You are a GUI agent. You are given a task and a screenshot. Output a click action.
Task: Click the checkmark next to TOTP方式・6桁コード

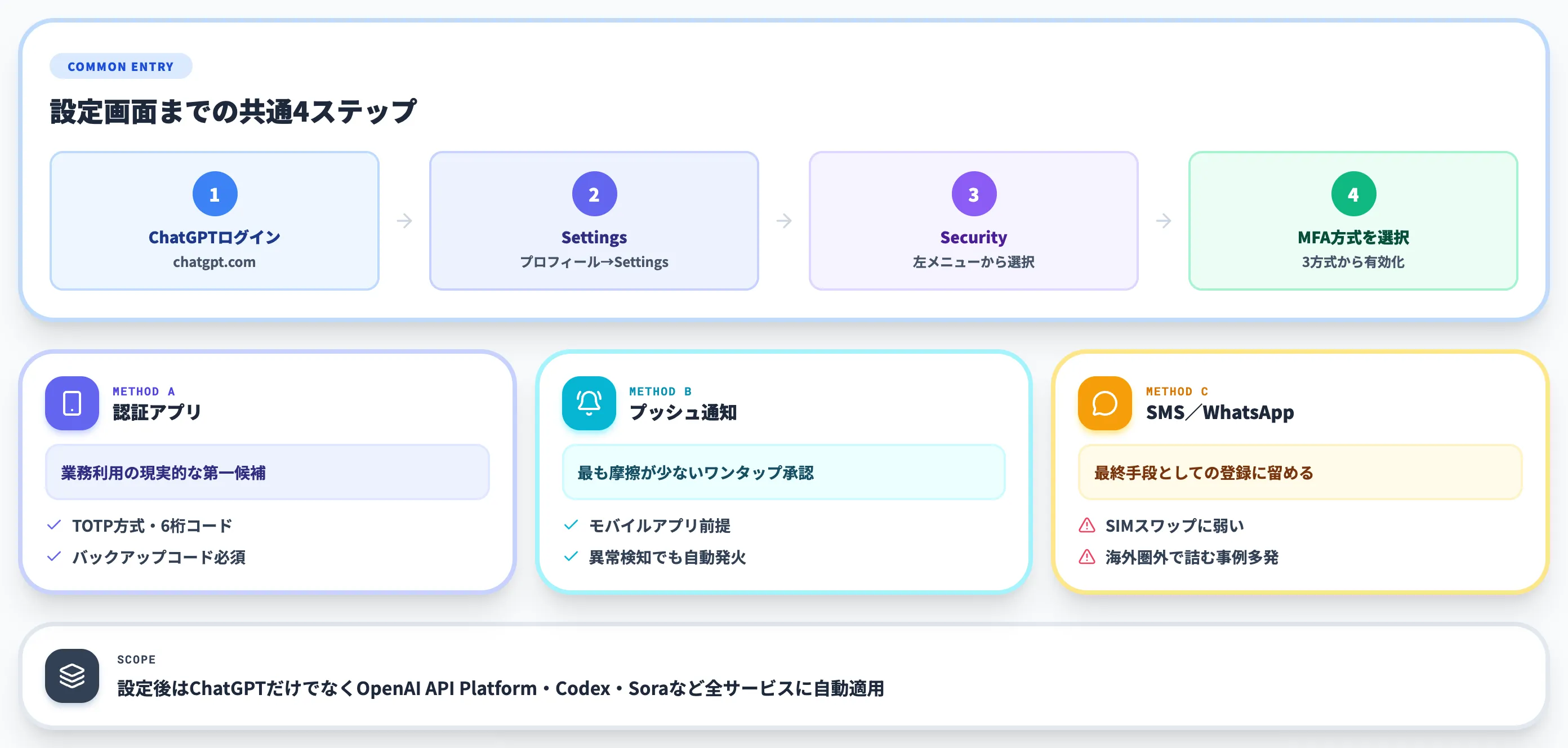[x=54, y=524]
